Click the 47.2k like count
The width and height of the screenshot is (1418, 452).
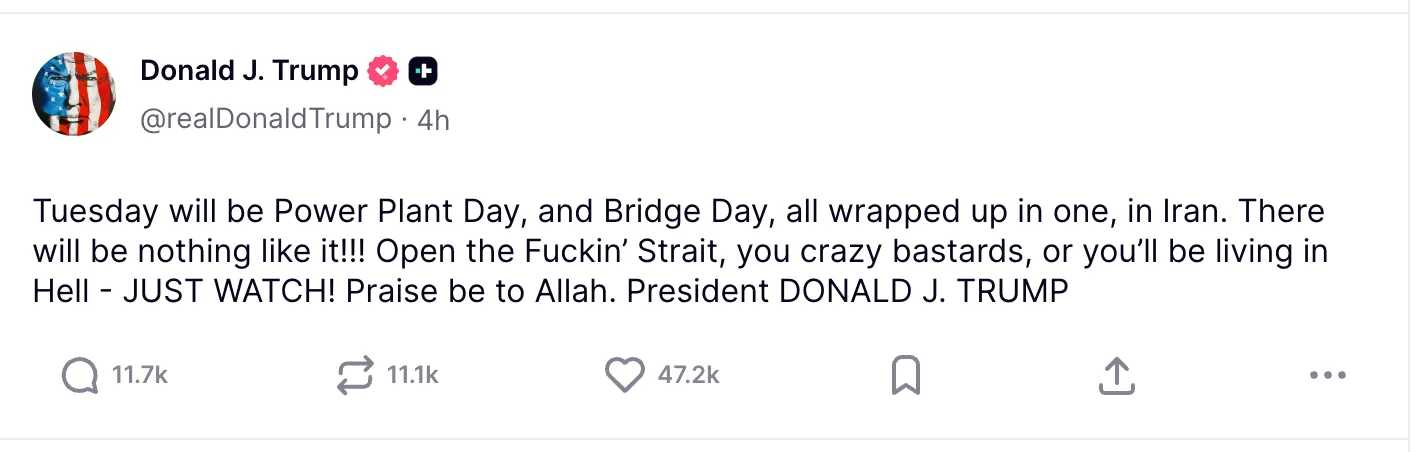[x=688, y=375]
